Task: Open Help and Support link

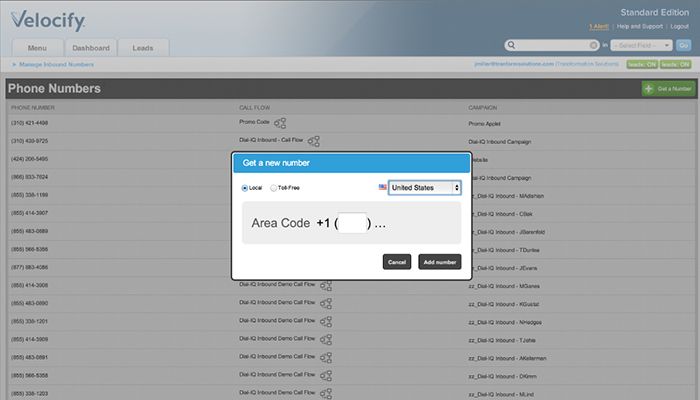Action: point(640,26)
